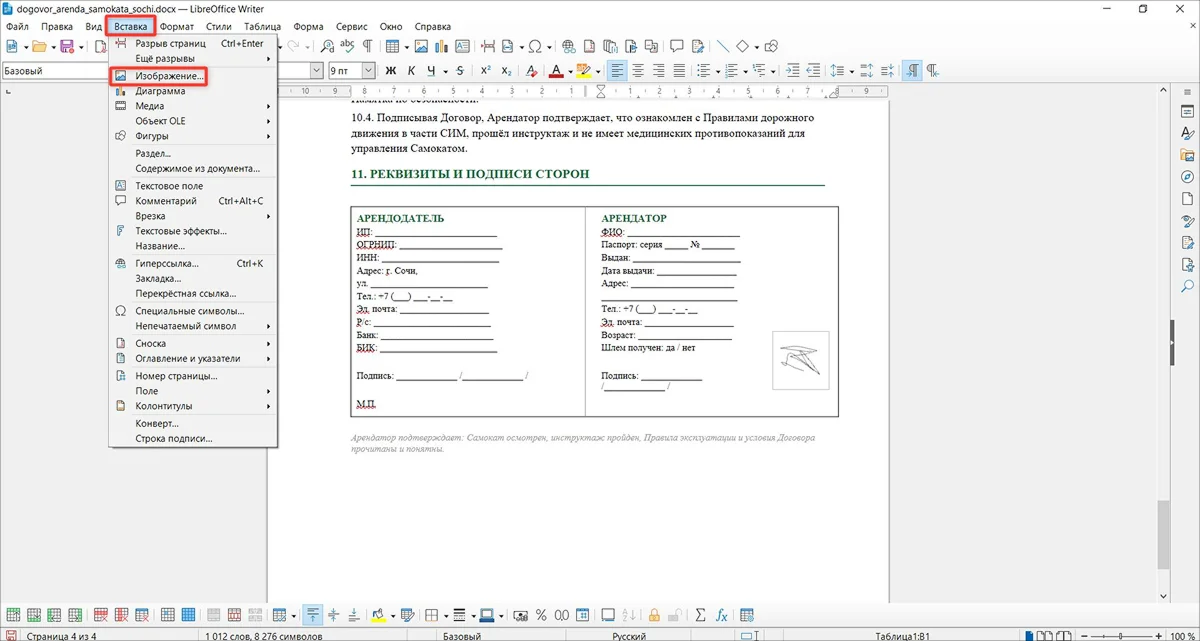The width and height of the screenshot is (1200, 641).
Task: Toggle italic К formatting
Action: [x=411, y=71]
